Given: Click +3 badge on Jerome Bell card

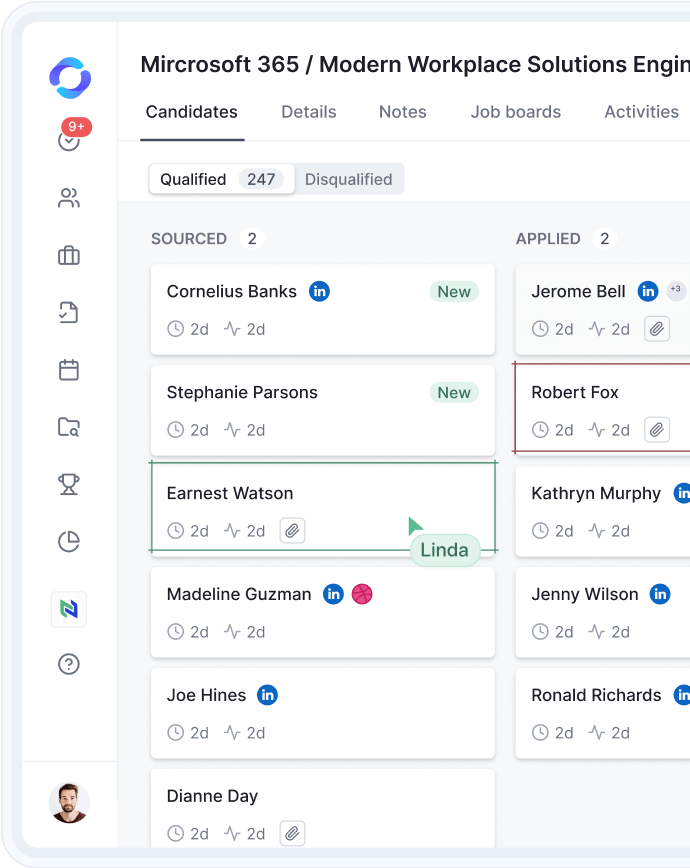Looking at the screenshot, I should coord(676,290).
